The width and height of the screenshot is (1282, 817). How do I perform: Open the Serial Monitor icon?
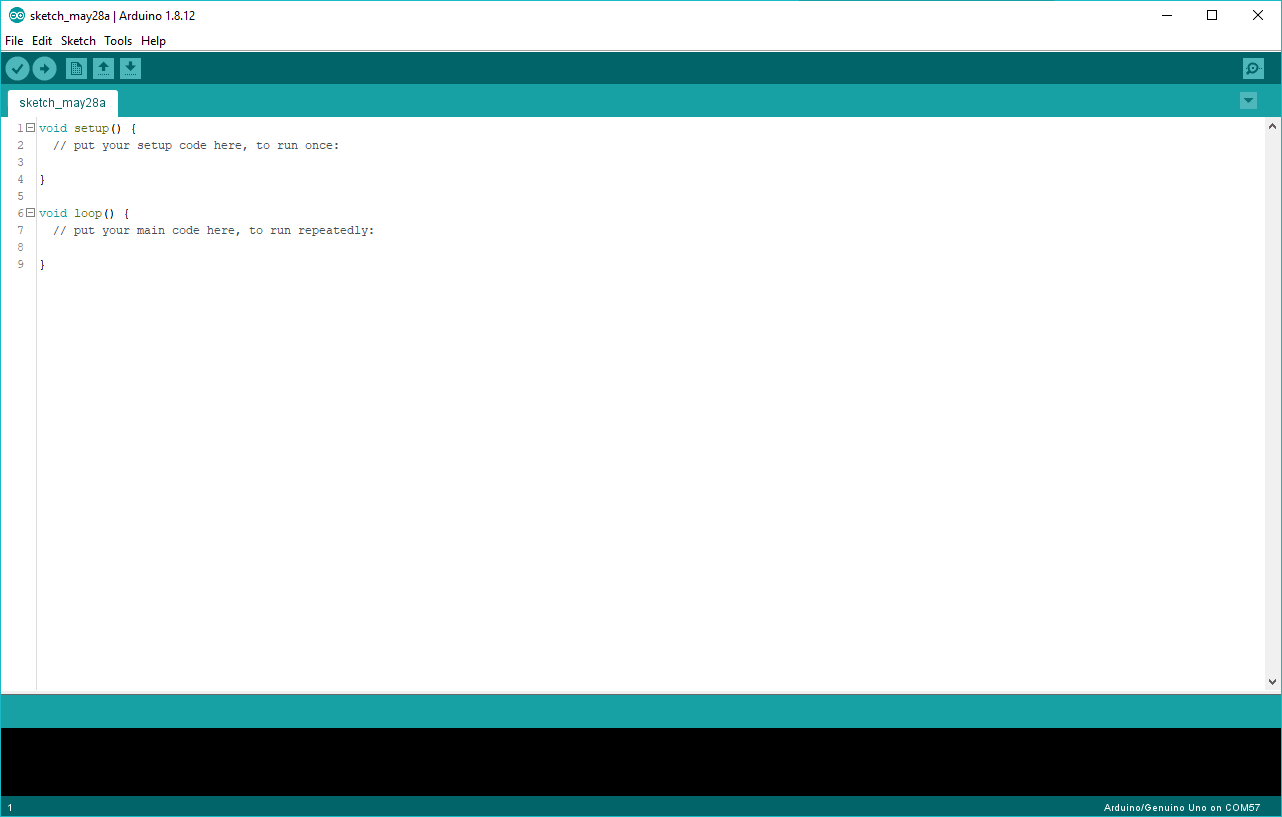click(1252, 68)
